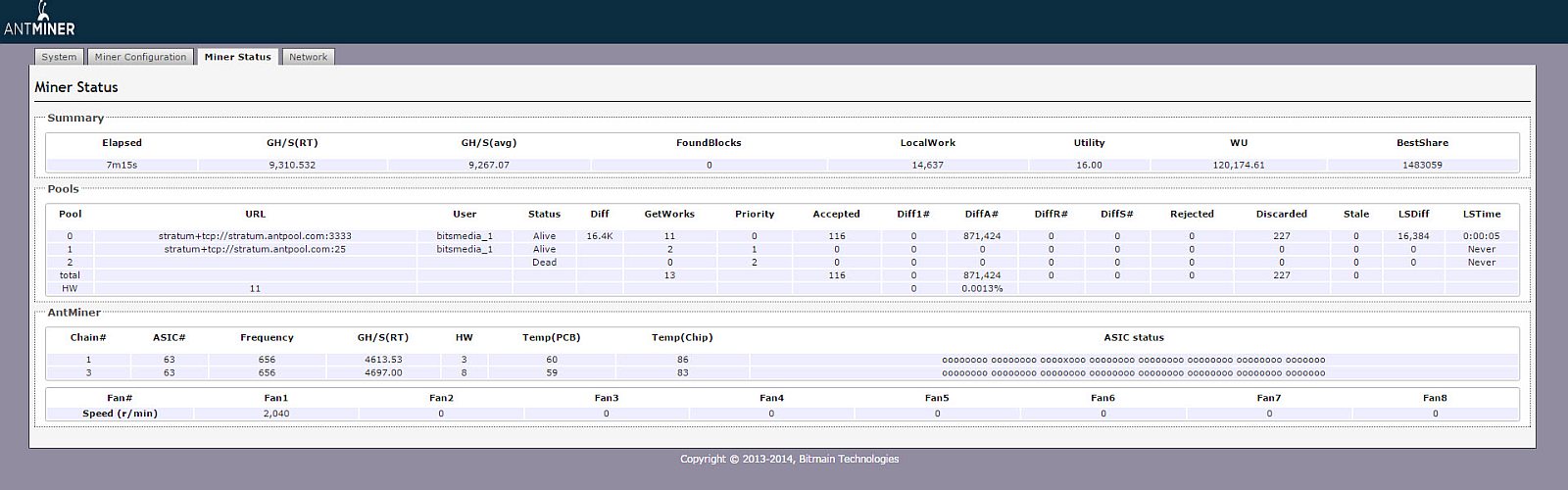
Task: Click the BestShare value 1483059
Action: pos(1422,165)
